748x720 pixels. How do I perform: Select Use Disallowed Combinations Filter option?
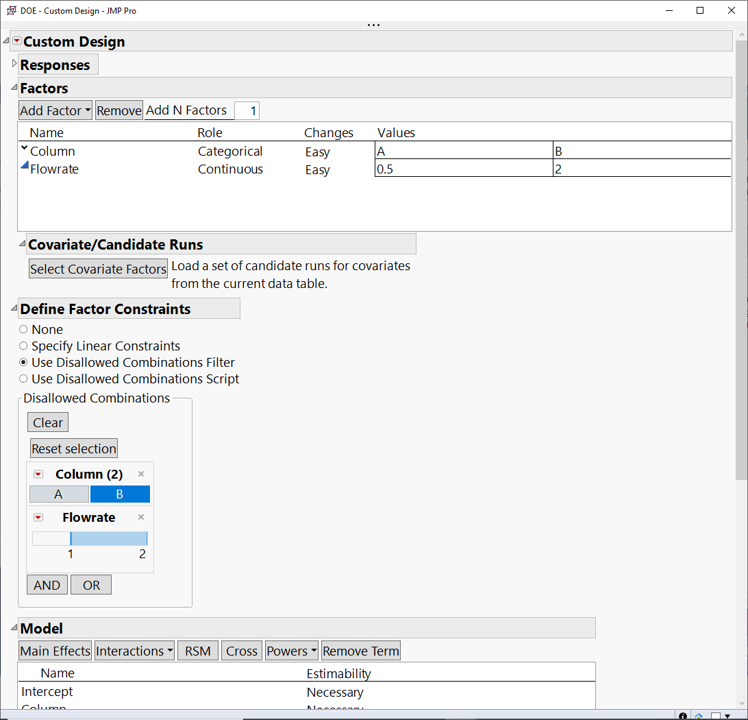[x=23, y=362]
